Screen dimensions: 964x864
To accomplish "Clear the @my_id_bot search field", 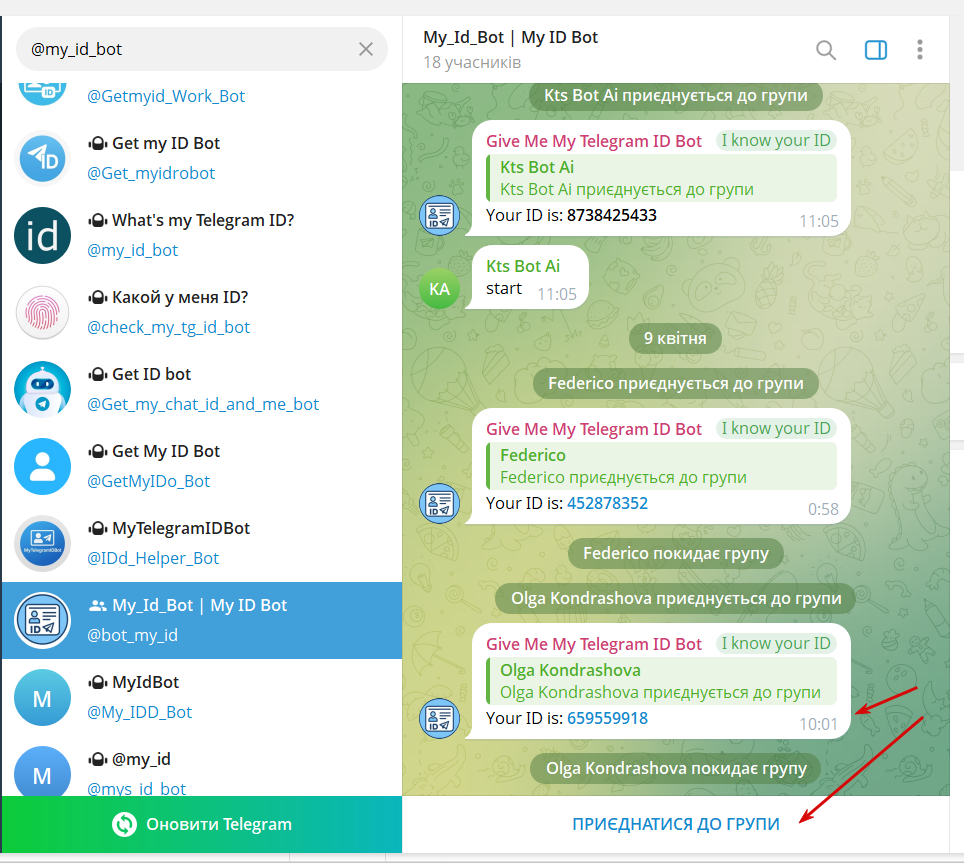I will 366,49.
